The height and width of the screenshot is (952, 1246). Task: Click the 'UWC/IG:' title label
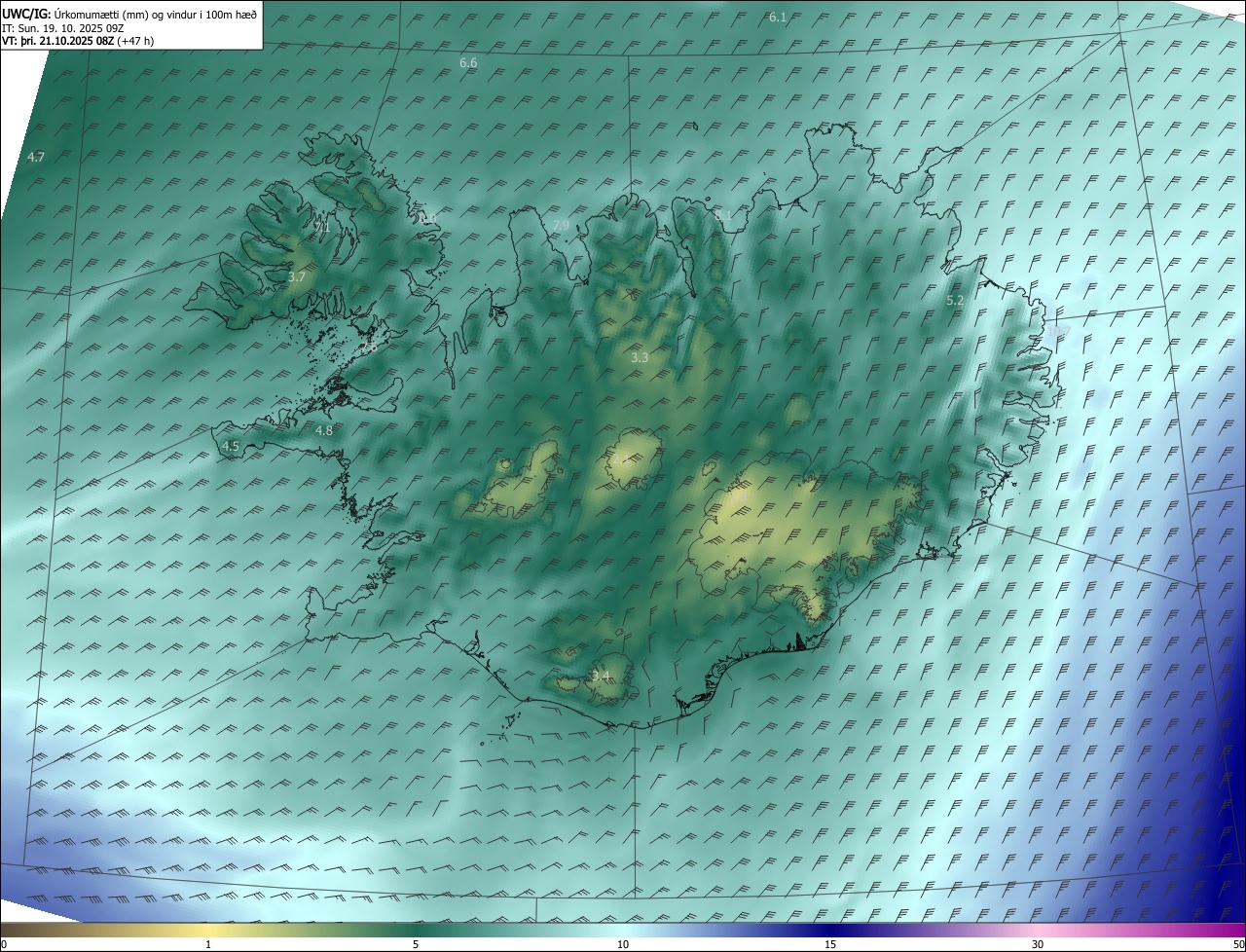[26, 14]
